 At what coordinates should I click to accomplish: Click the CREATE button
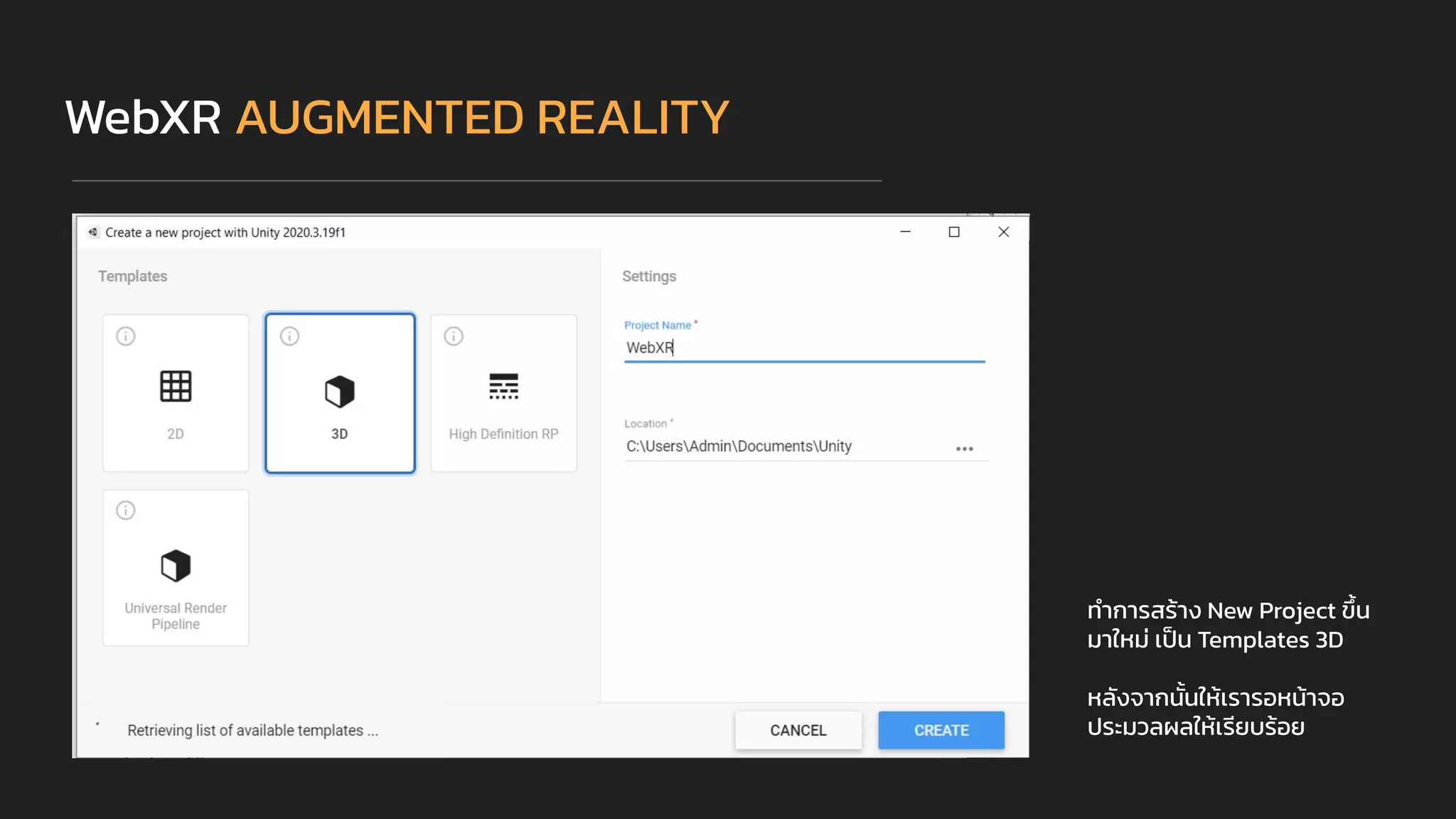point(941,730)
